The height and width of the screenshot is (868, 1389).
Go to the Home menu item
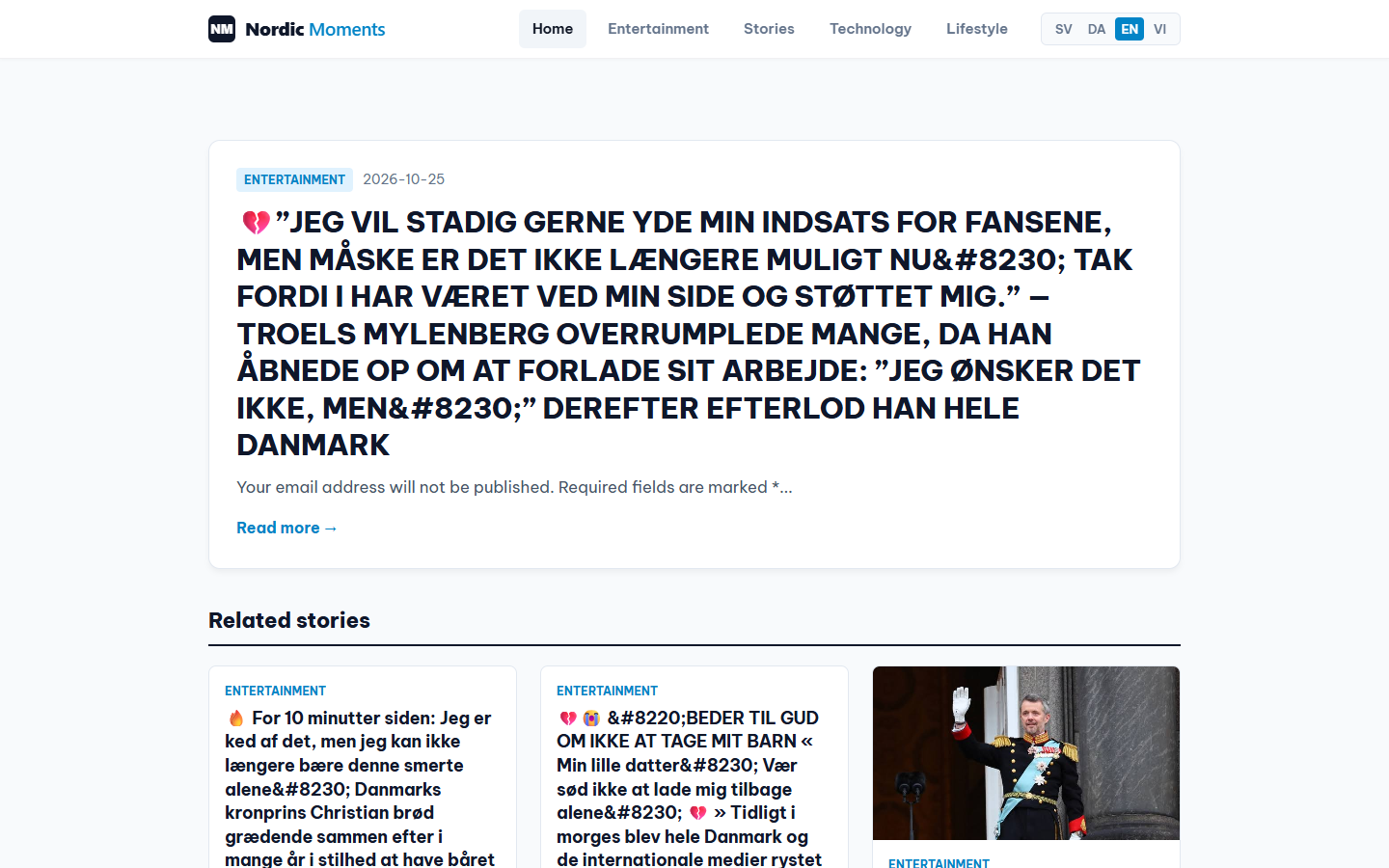[x=553, y=29]
